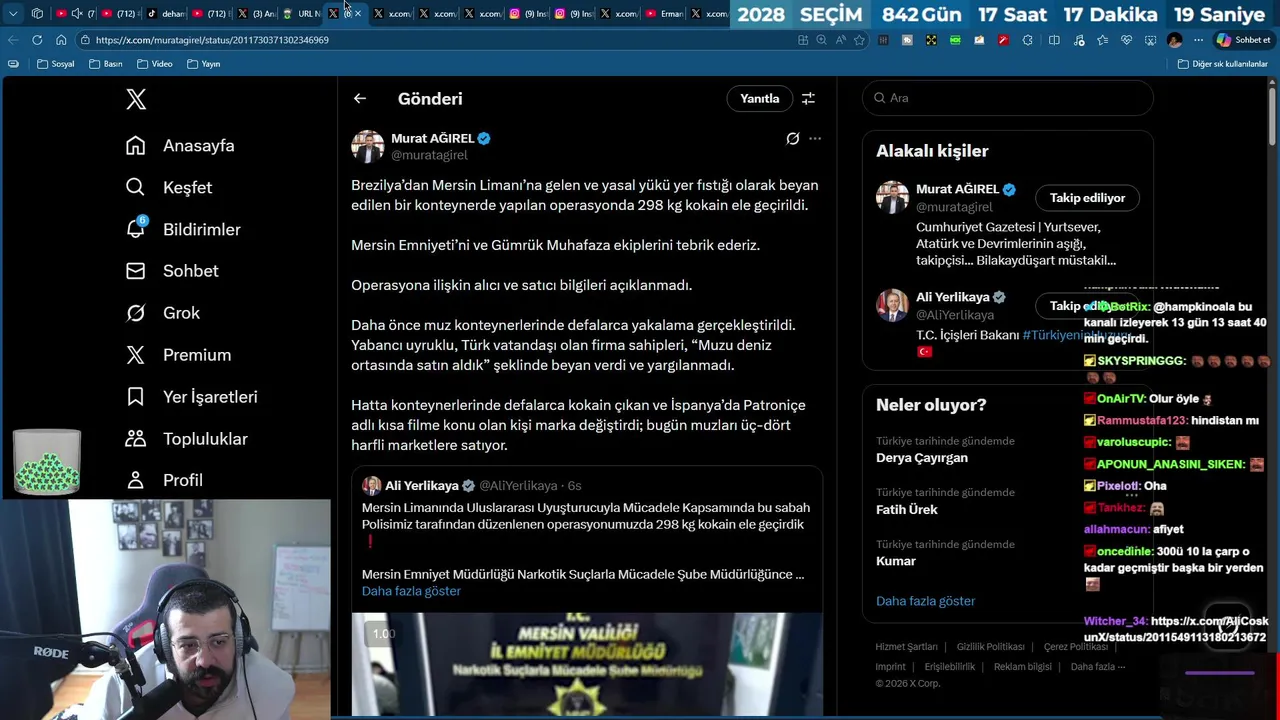Open the split screen icon in toolbar

click(x=1054, y=40)
